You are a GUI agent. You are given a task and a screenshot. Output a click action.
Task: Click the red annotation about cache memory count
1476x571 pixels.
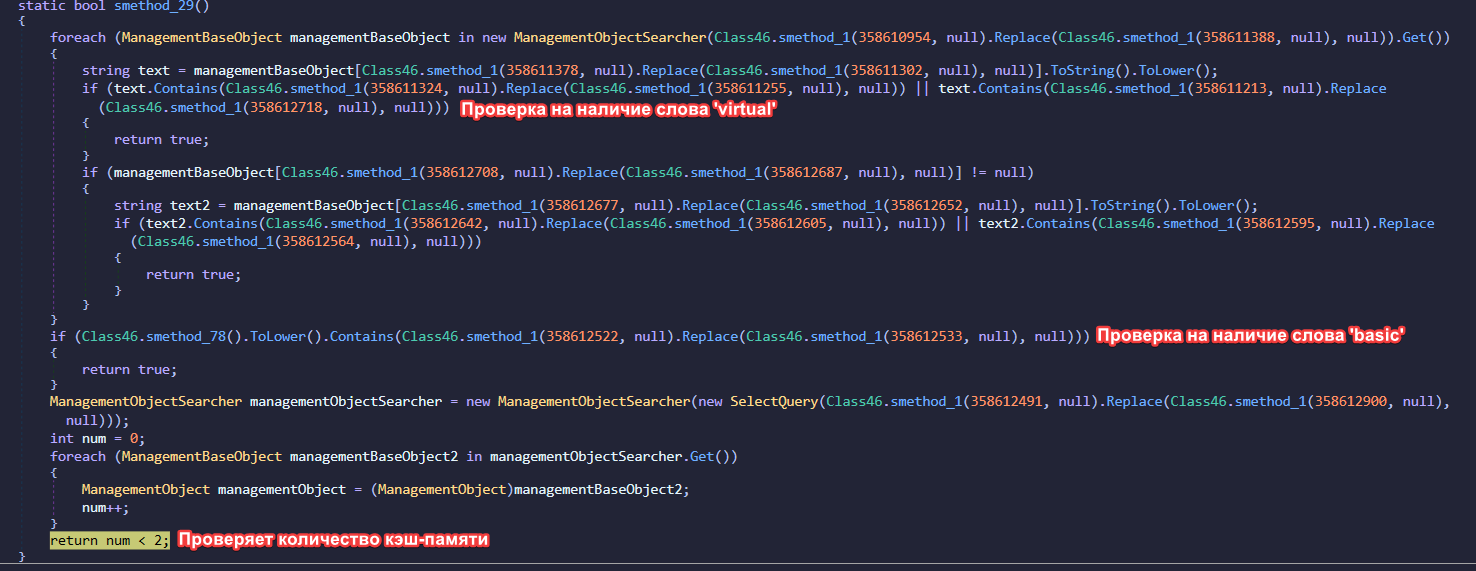click(334, 540)
